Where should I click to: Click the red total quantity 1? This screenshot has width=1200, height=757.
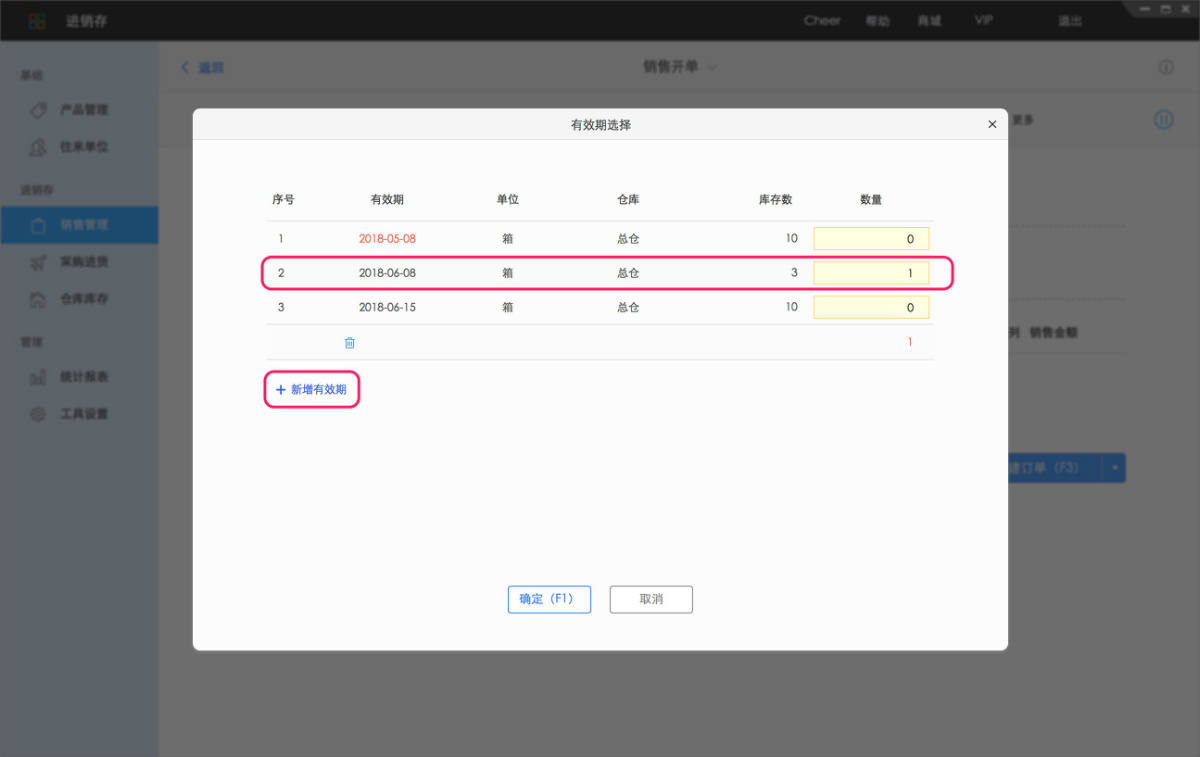[910, 342]
